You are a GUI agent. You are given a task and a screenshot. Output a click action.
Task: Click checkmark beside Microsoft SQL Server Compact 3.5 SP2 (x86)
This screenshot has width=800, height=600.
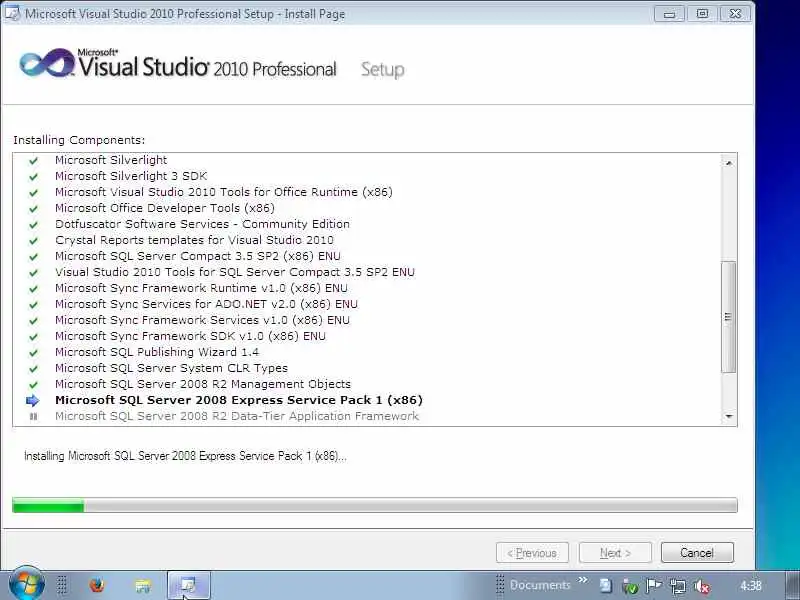(x=34, y=257)
